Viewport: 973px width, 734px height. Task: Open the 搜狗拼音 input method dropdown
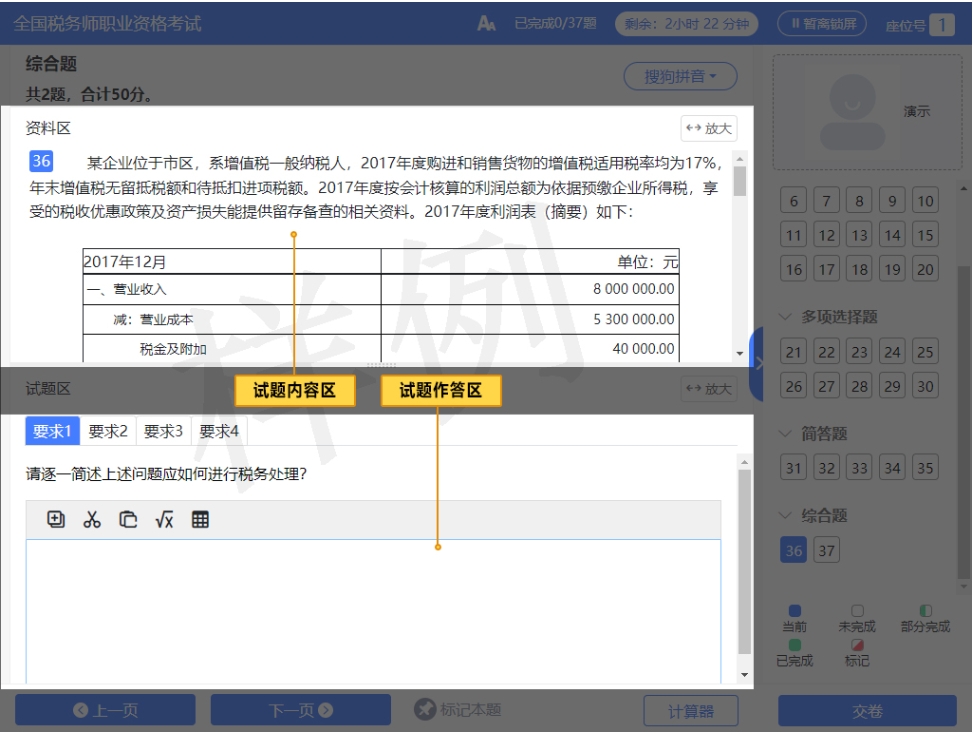coord(680,76)
